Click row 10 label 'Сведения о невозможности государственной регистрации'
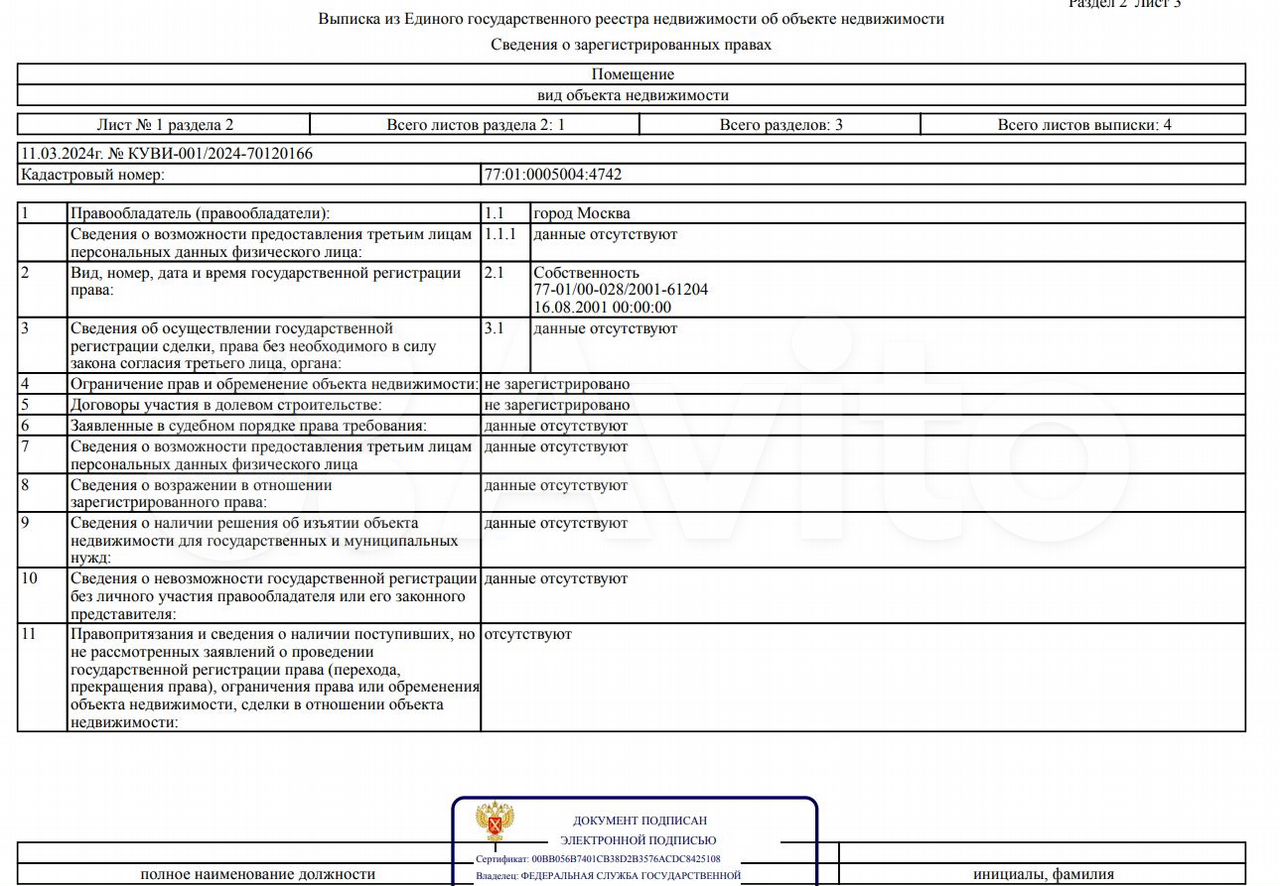This screenshot has width=1280, height=886. 274,597
